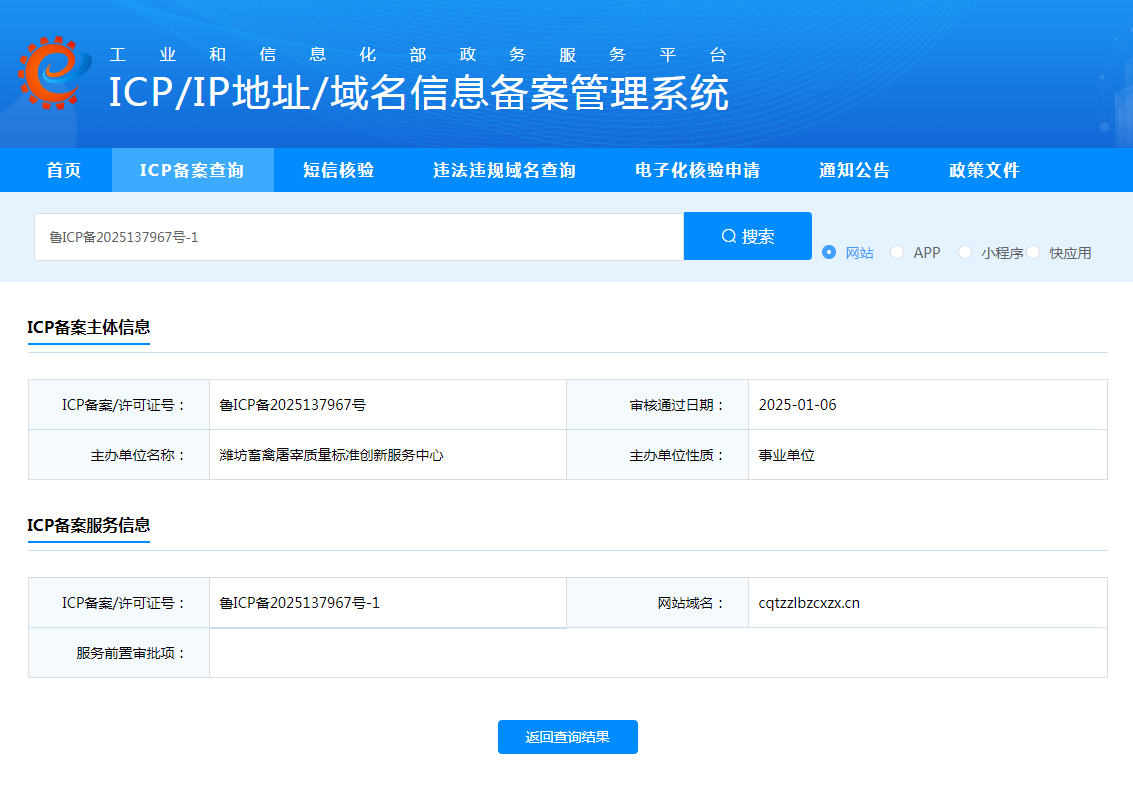Click the ICP备案服务信息 section heading
Screen dimensions: 1133x788
coord(89,525)
